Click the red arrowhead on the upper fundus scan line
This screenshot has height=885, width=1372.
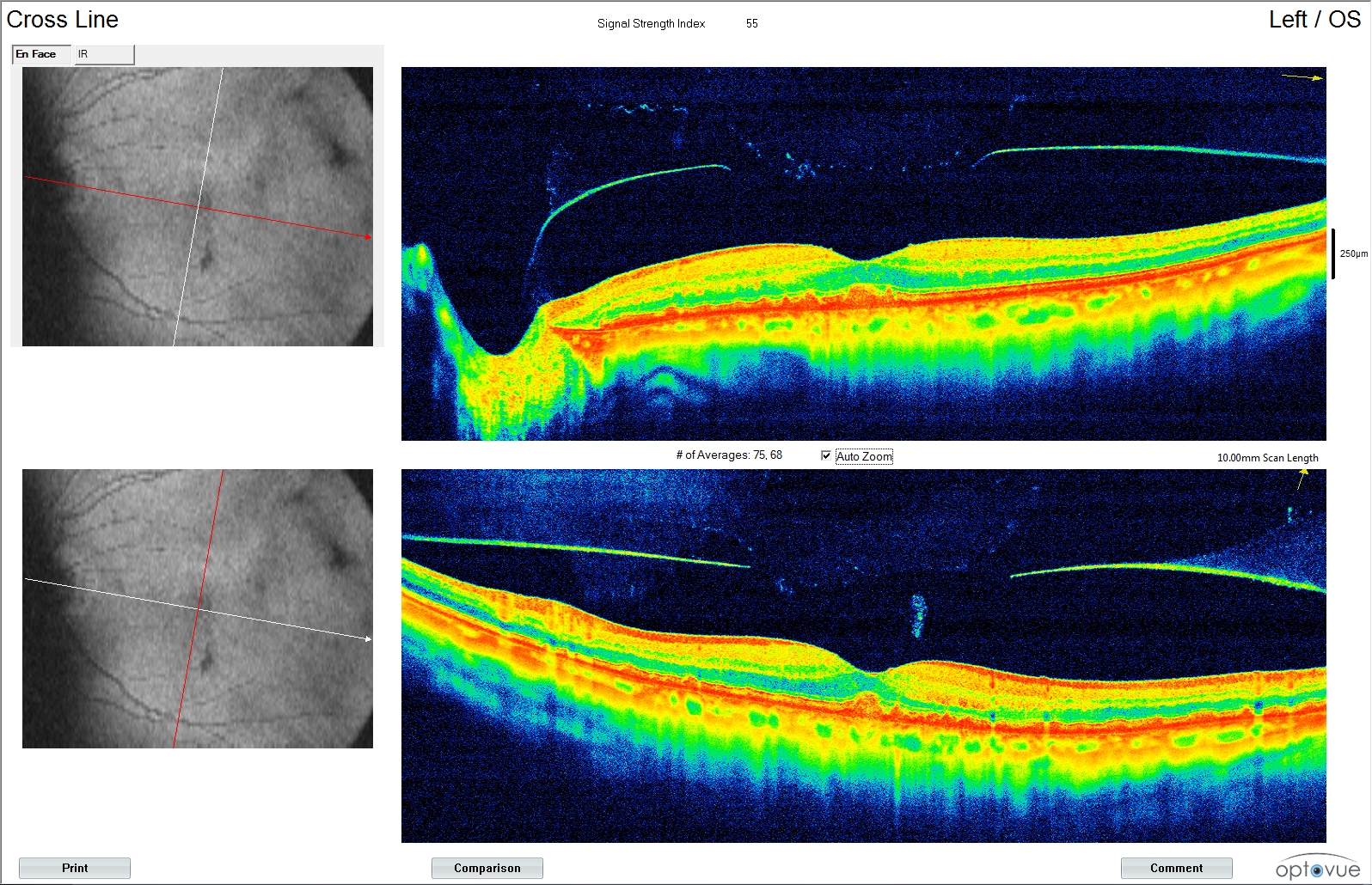tap(368, 236)
